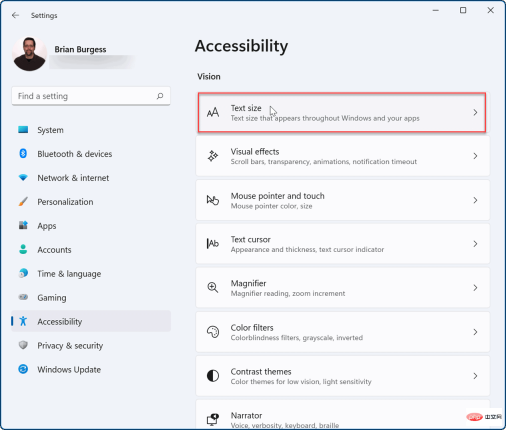
Task: Click the Accessibility figure icon
Action: (23, 321)
